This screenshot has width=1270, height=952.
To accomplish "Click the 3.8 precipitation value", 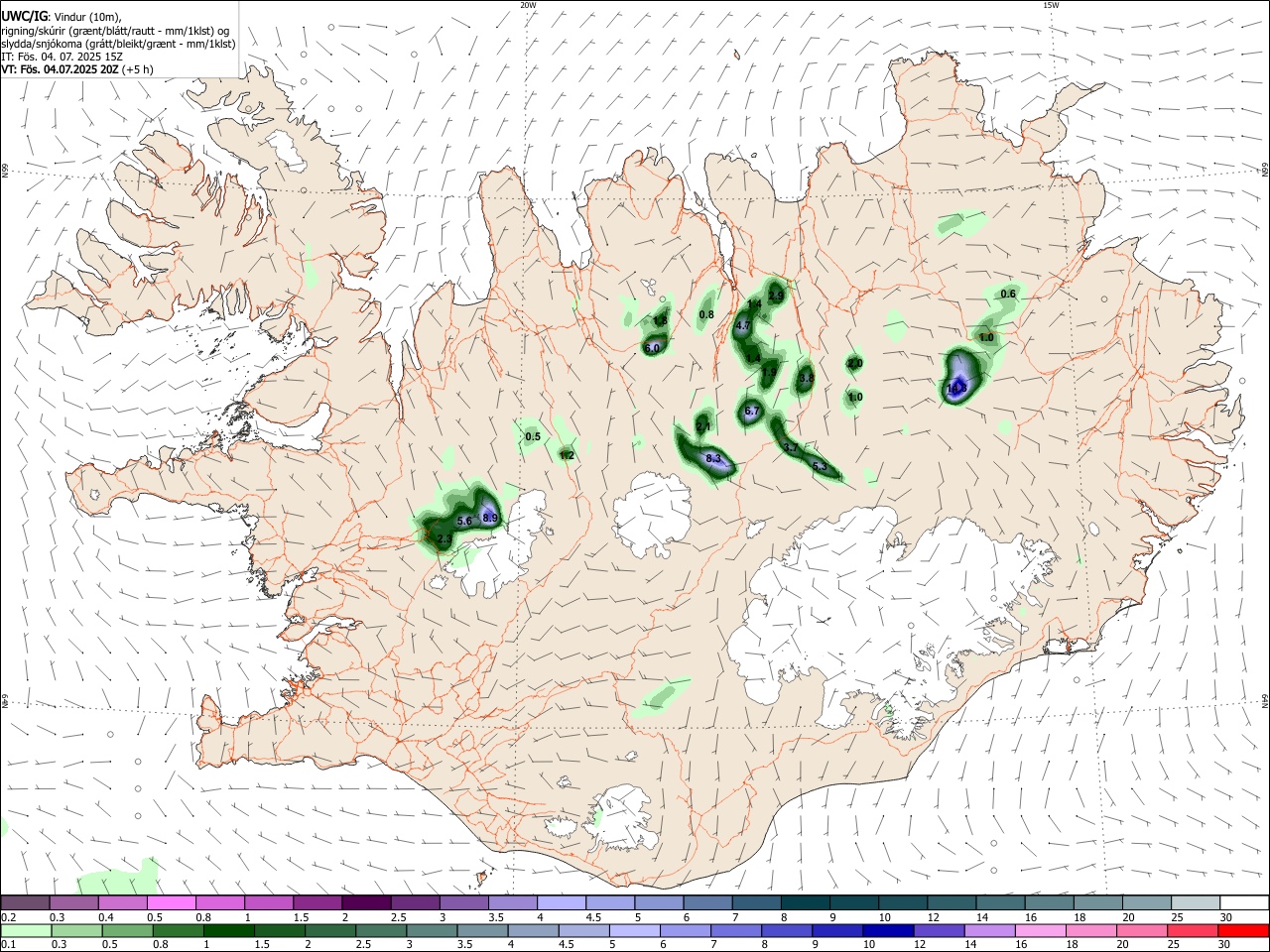I will (x=806, y=378).
